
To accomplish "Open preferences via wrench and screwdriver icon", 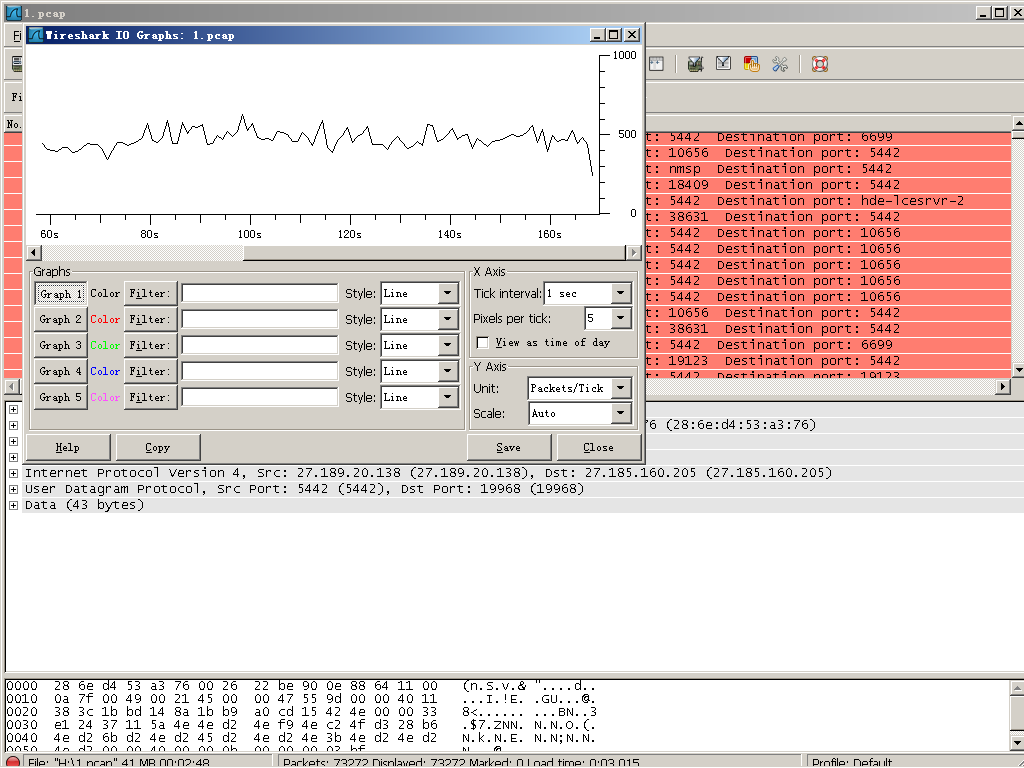I will (780, 64).
